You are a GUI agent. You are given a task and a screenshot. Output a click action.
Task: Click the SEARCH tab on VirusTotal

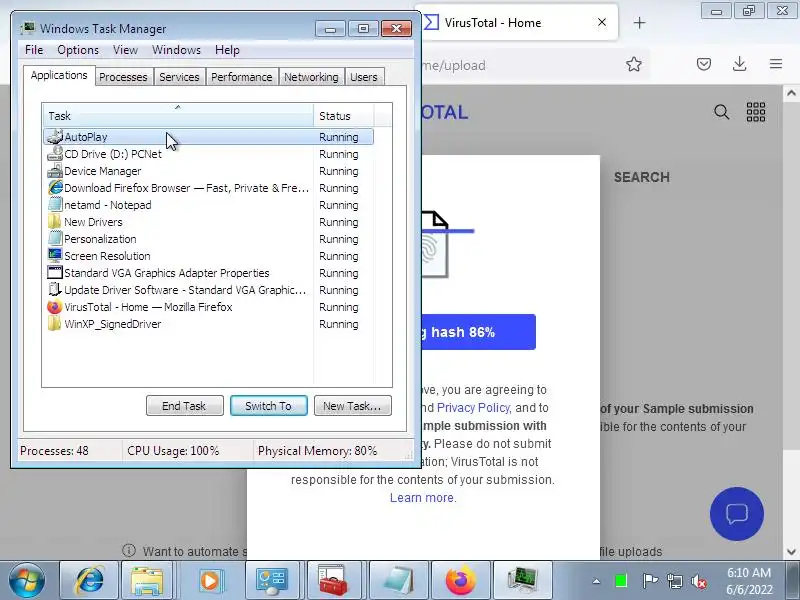point(641,178)
